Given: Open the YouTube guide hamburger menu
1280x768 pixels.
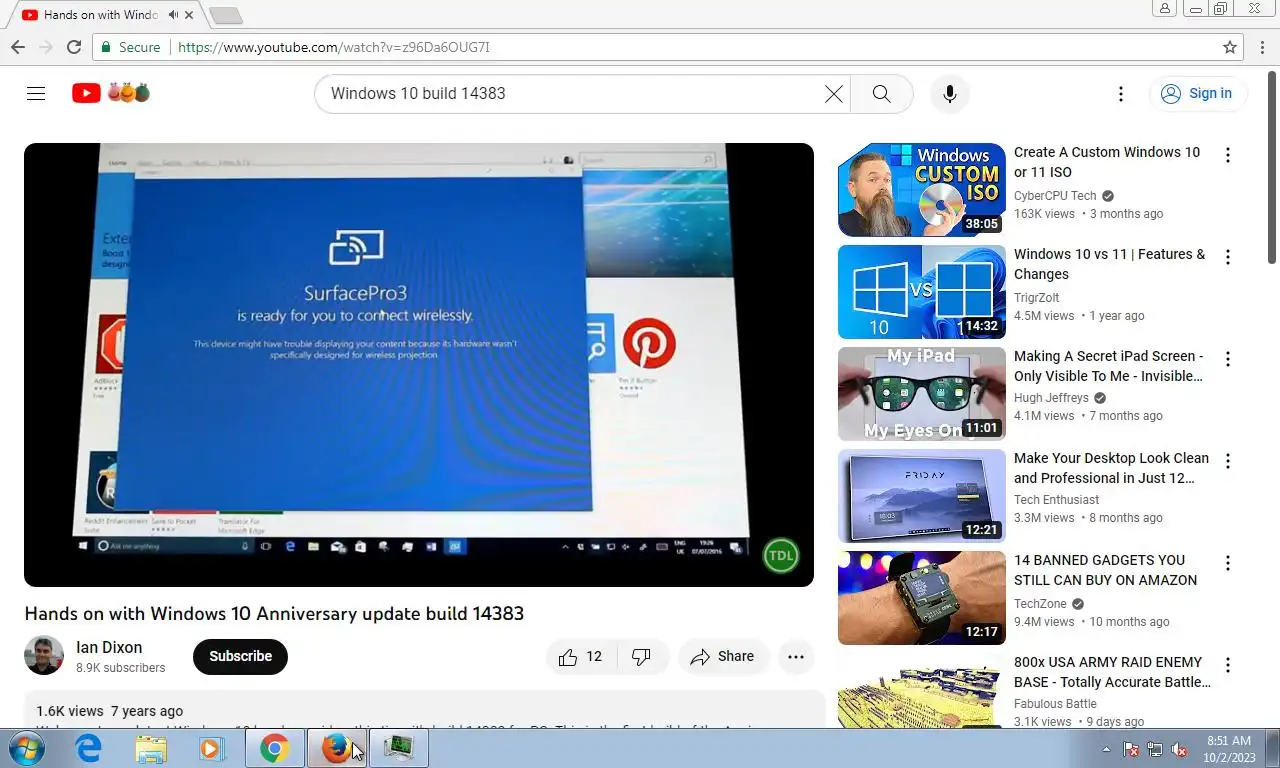Looking at the screenshot, I should 36,93.
